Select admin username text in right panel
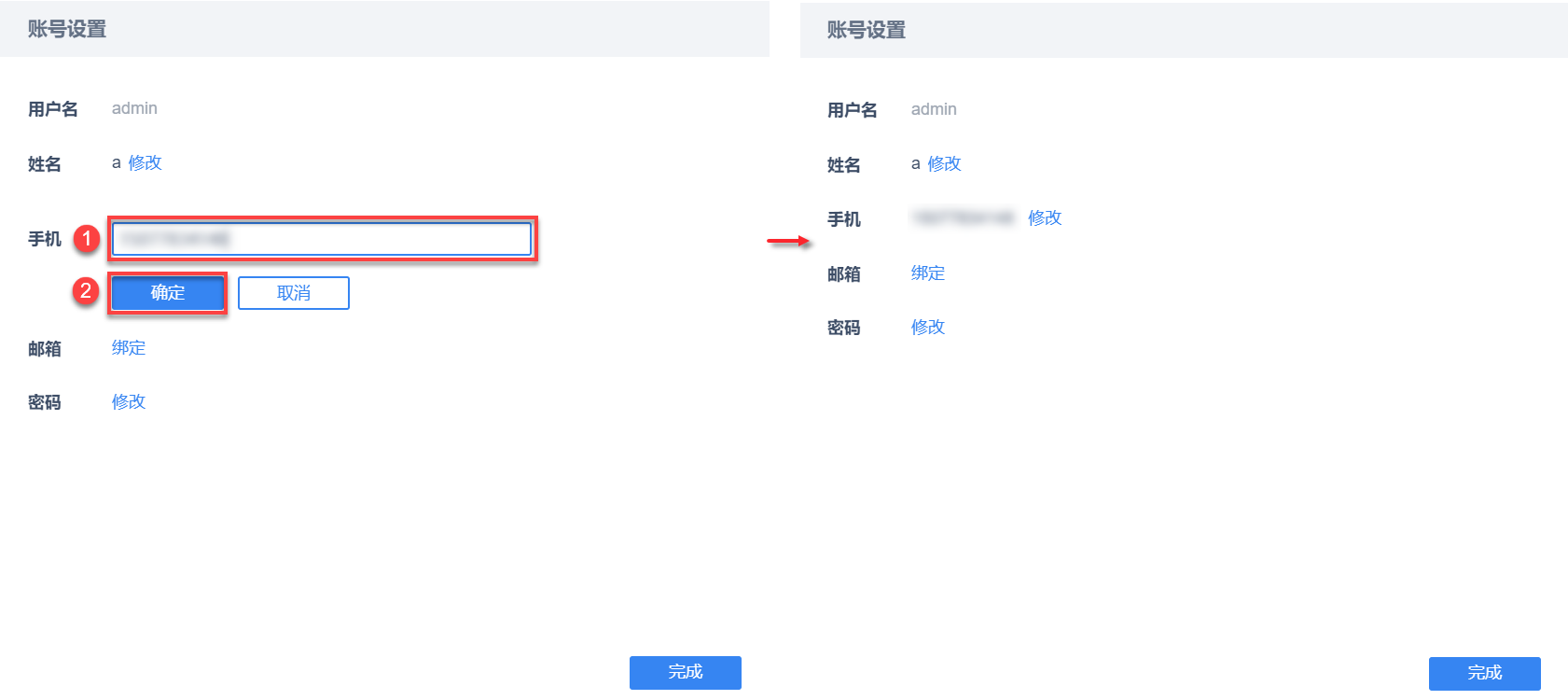Image resolution: width=1568 pixels, height=700 pixels. 934,109
